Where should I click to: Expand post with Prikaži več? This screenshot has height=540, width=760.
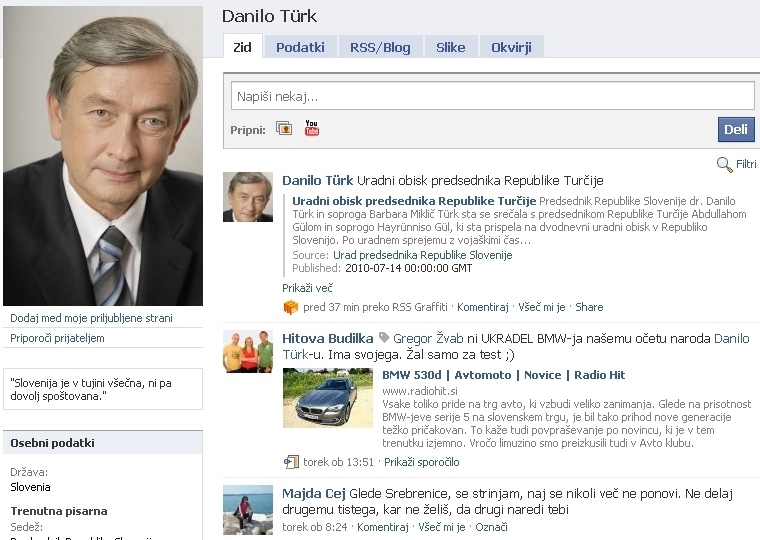(307, 288)
